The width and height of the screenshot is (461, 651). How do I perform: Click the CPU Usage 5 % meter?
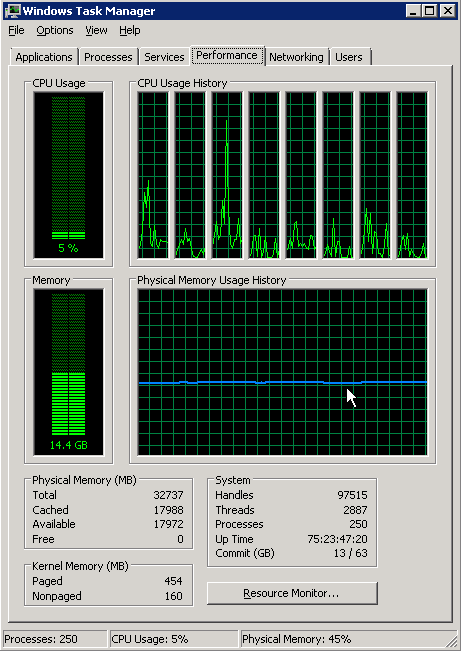click(69, 175)
